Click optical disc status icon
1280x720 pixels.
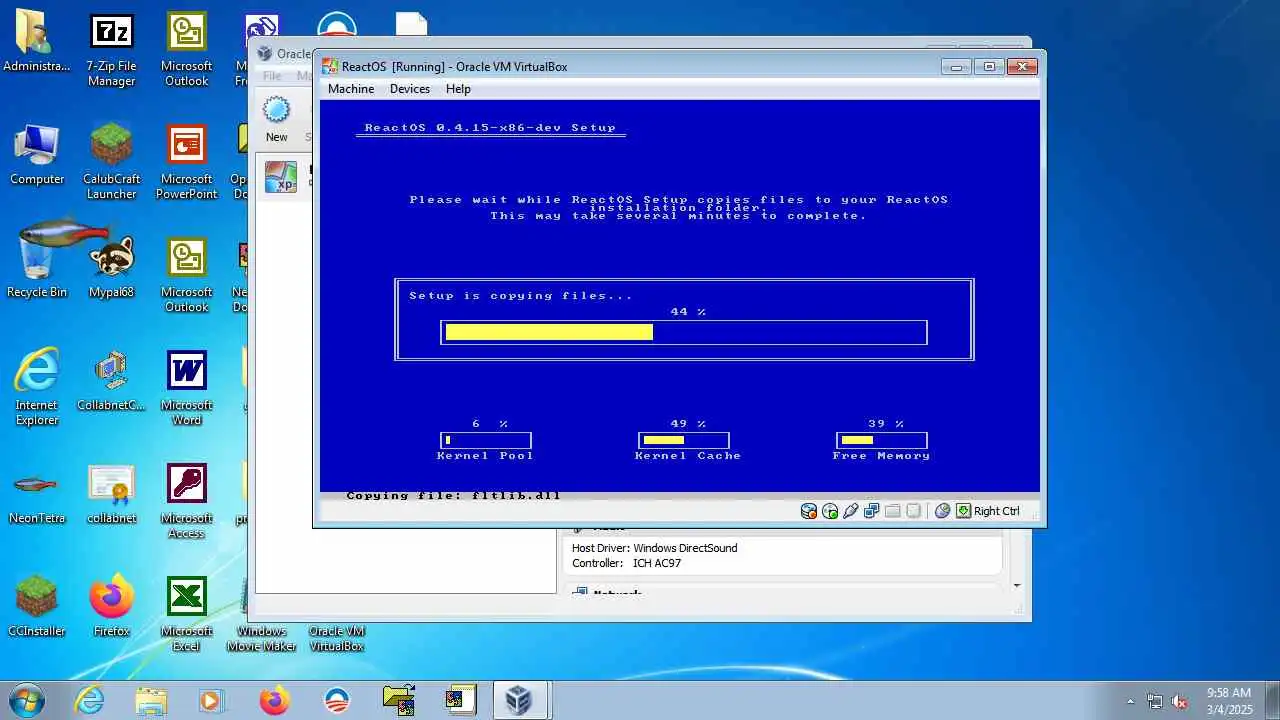tap(830, 511)
